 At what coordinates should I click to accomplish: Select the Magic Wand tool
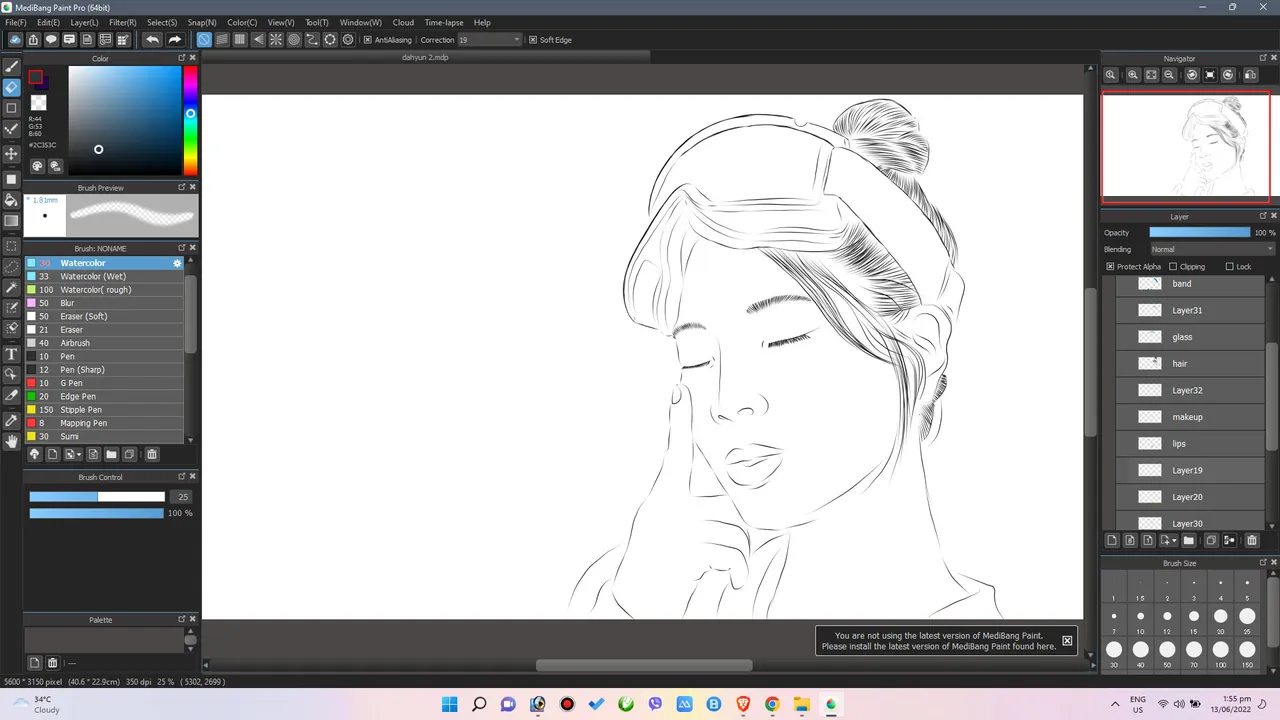click(12, 288)
